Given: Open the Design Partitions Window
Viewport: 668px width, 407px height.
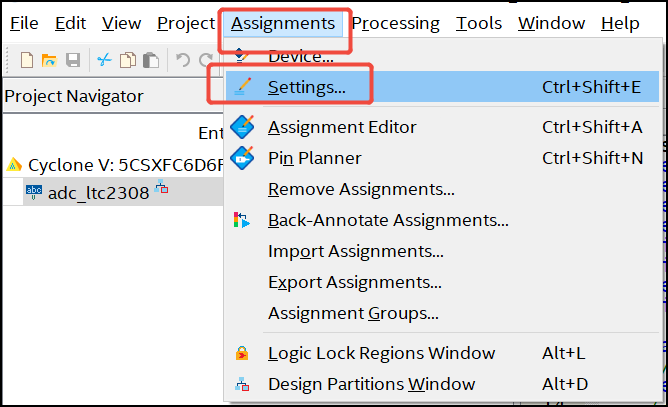Looking at the screenshot, I should 371,384.
